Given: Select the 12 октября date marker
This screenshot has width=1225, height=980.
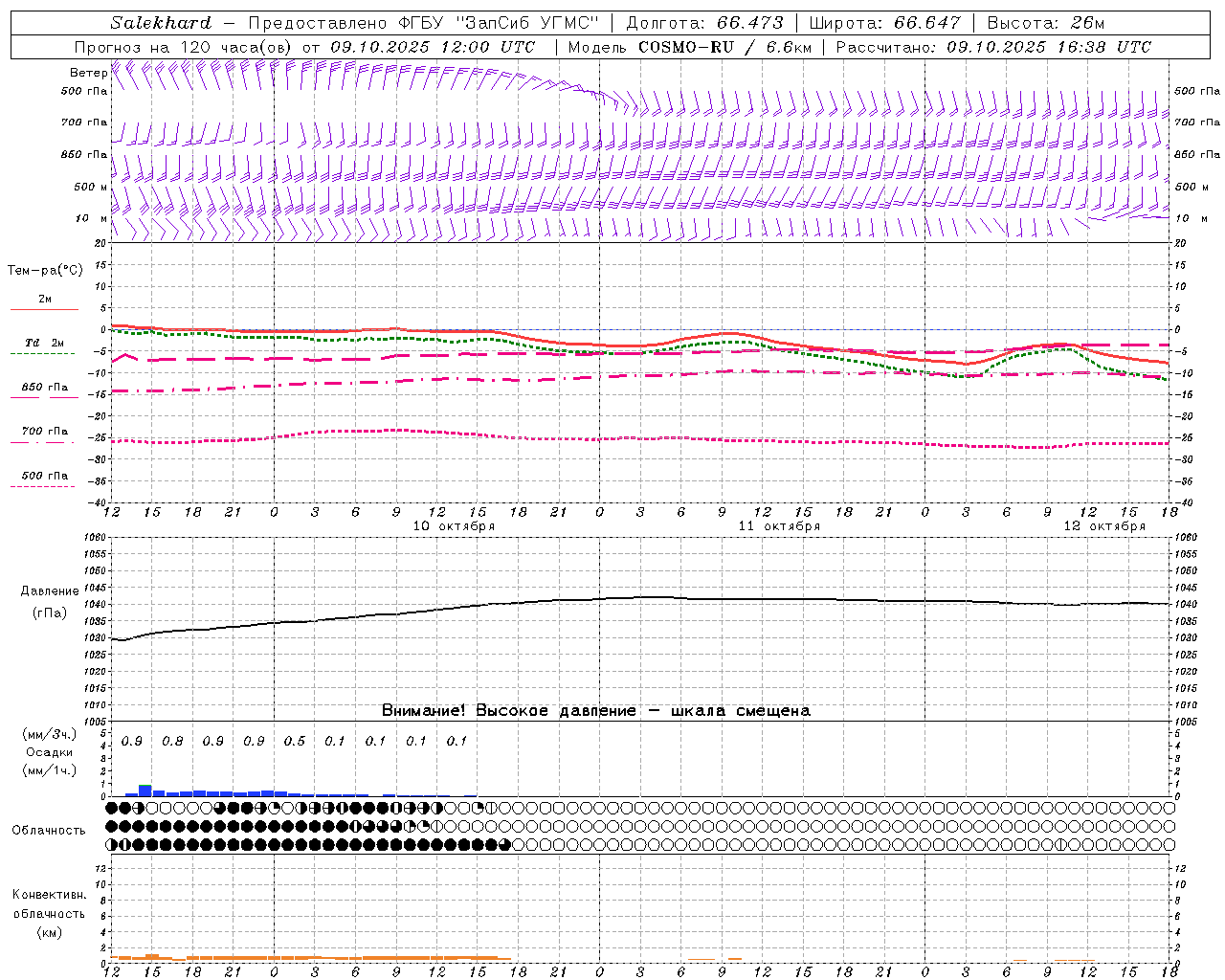Looking at the screenshot, I should 1104,526.
